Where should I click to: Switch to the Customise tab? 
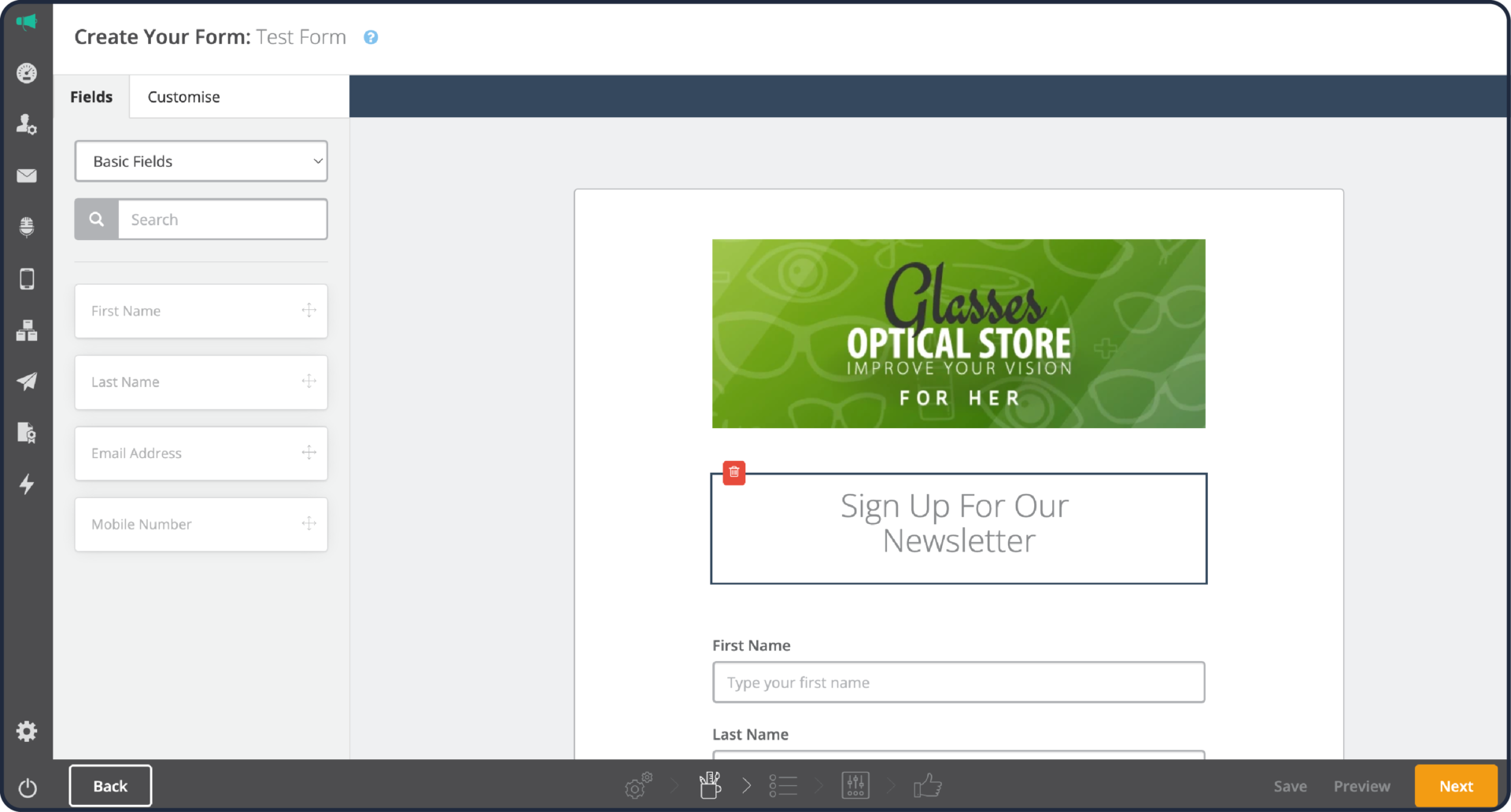(x=183, y=96)
